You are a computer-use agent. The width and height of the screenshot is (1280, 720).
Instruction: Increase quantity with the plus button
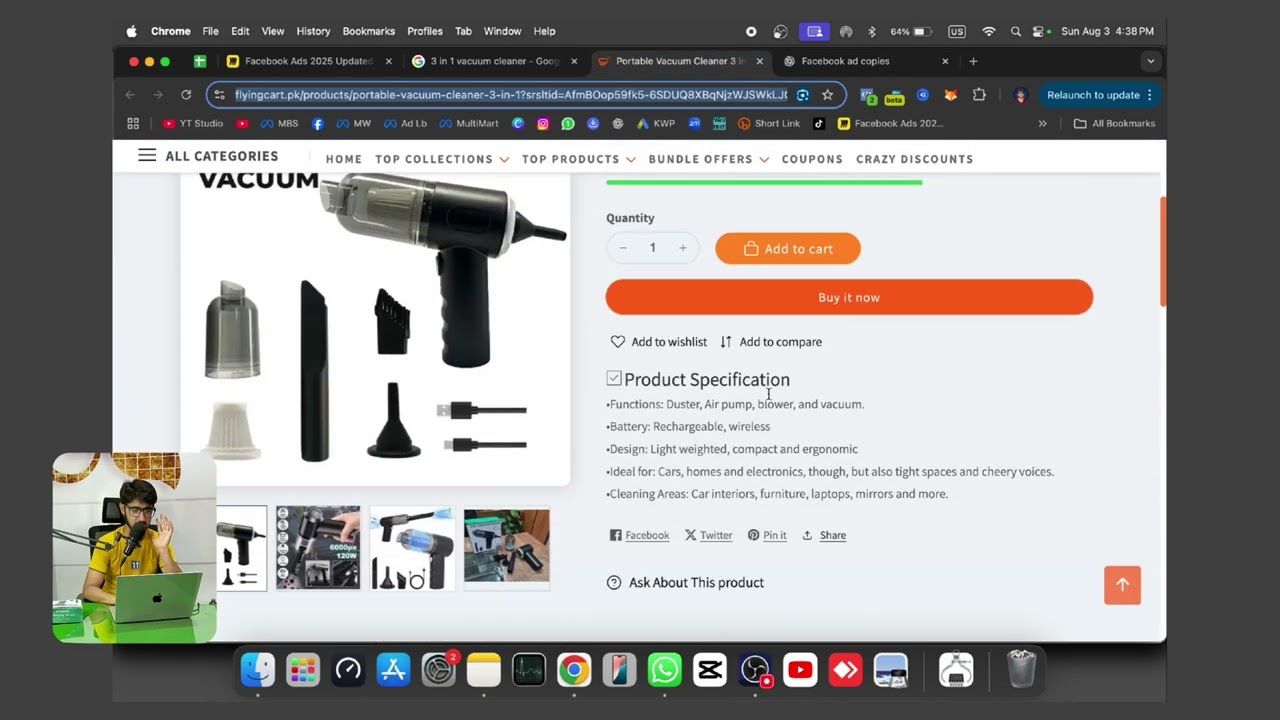(x=683, y=248)
